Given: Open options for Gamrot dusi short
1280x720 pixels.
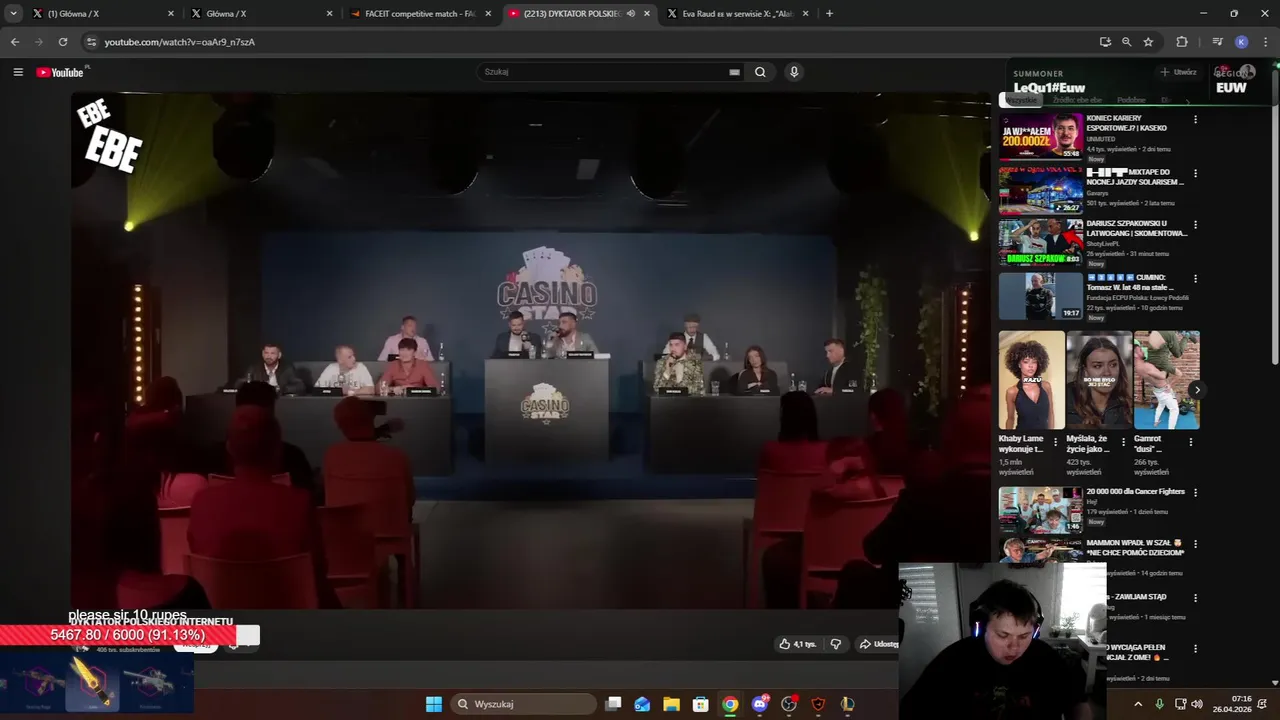Looking at the screenshot, I should point(1191,441).
